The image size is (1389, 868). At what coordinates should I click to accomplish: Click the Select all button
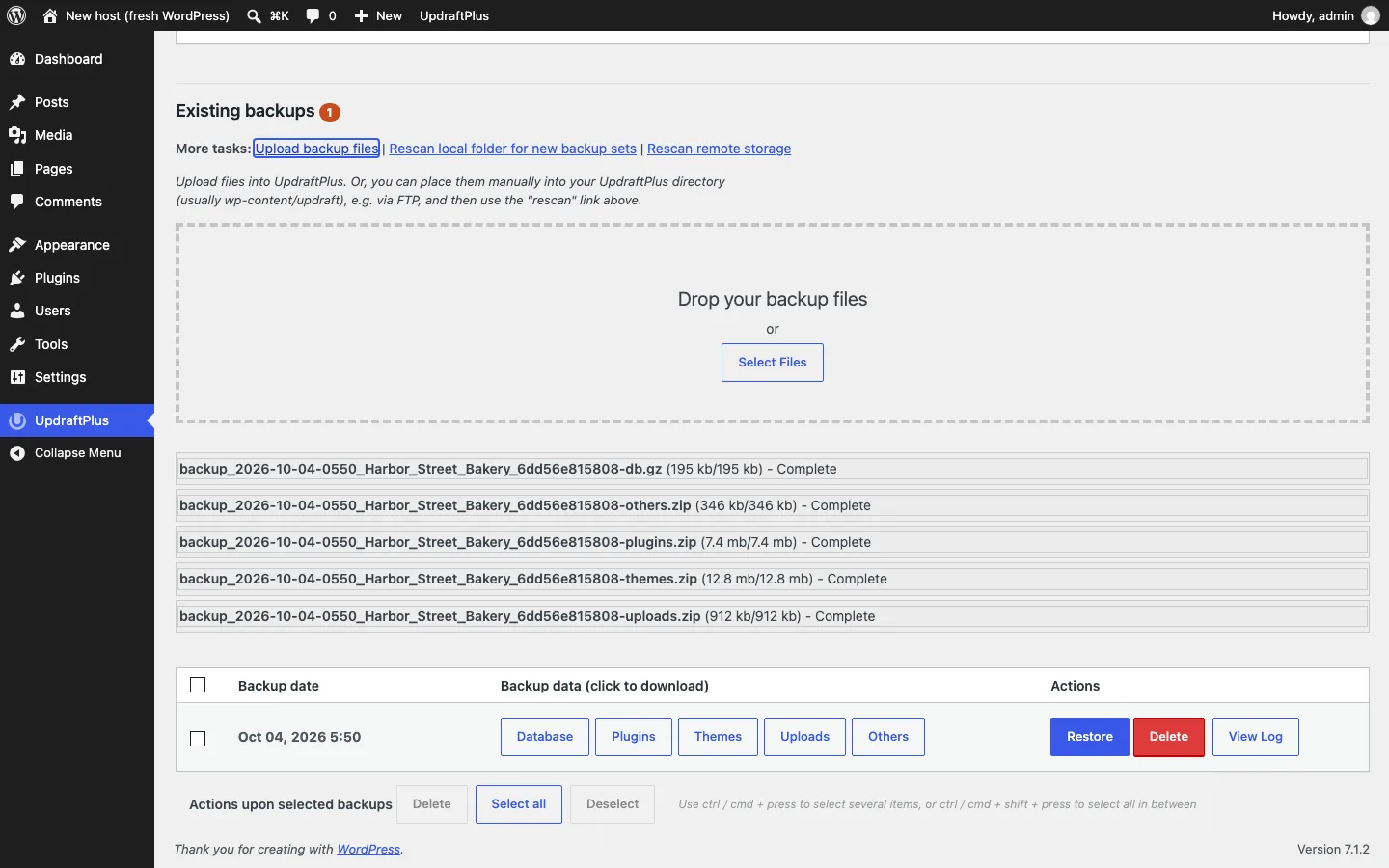519,804
